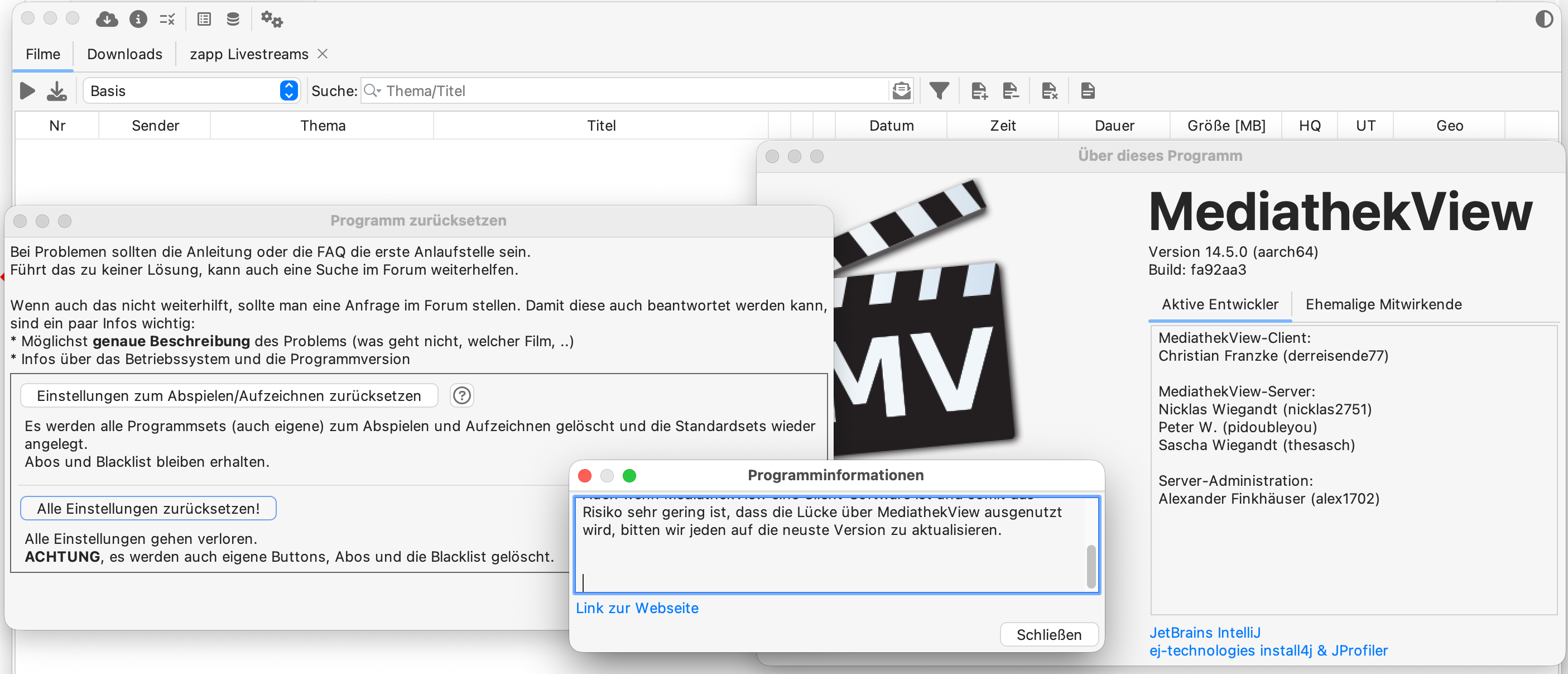
Task: Click the document with plus icon
Action: point(979,91)
